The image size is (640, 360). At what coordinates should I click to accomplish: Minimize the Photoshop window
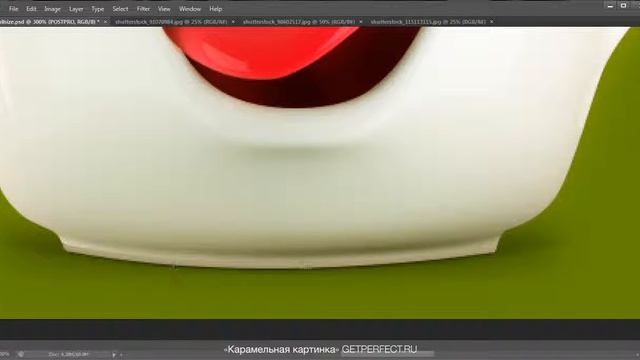tap(610, 6)
